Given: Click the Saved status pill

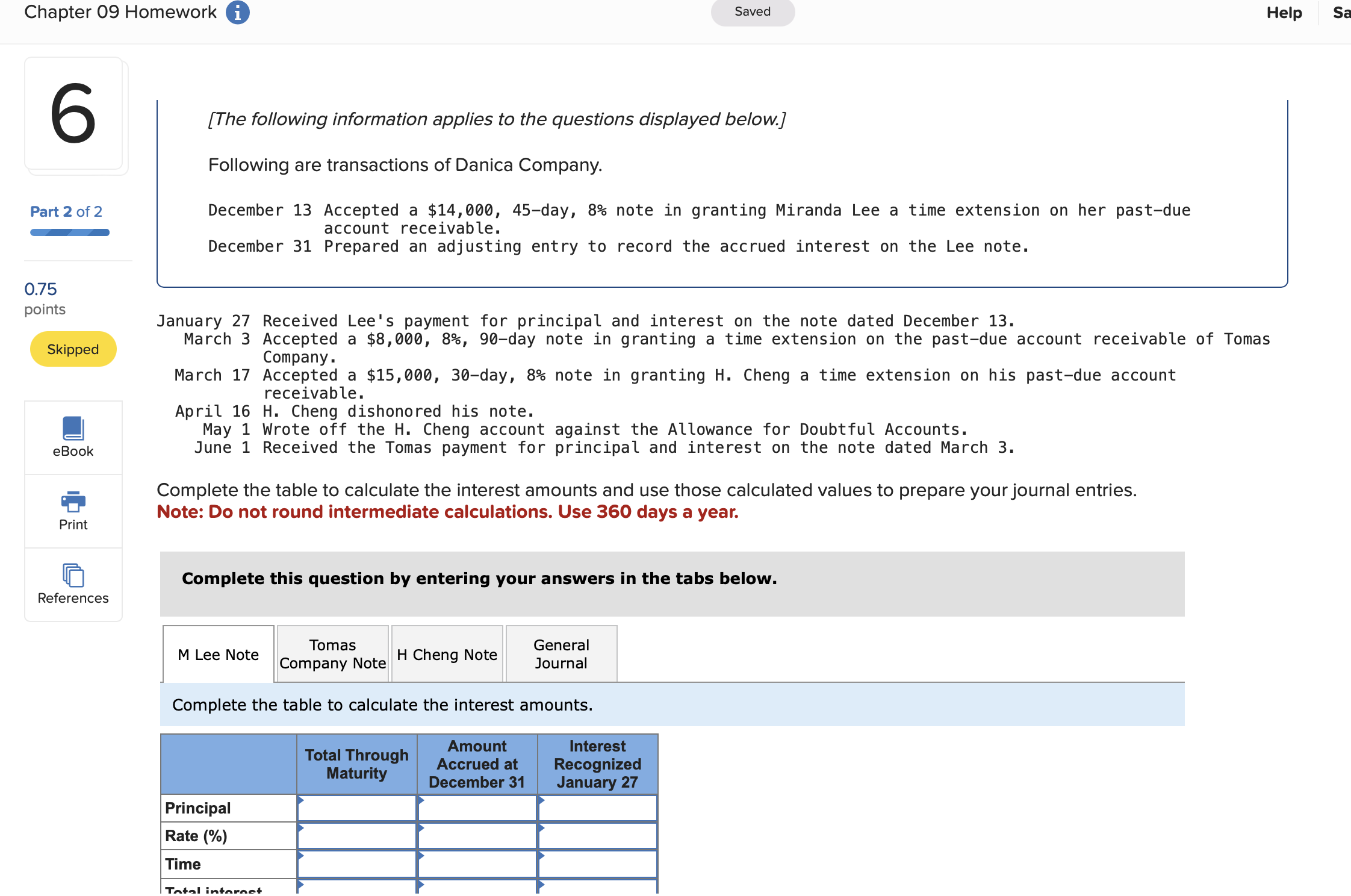Looking at the screenshot, I should [x=753, y=12].
